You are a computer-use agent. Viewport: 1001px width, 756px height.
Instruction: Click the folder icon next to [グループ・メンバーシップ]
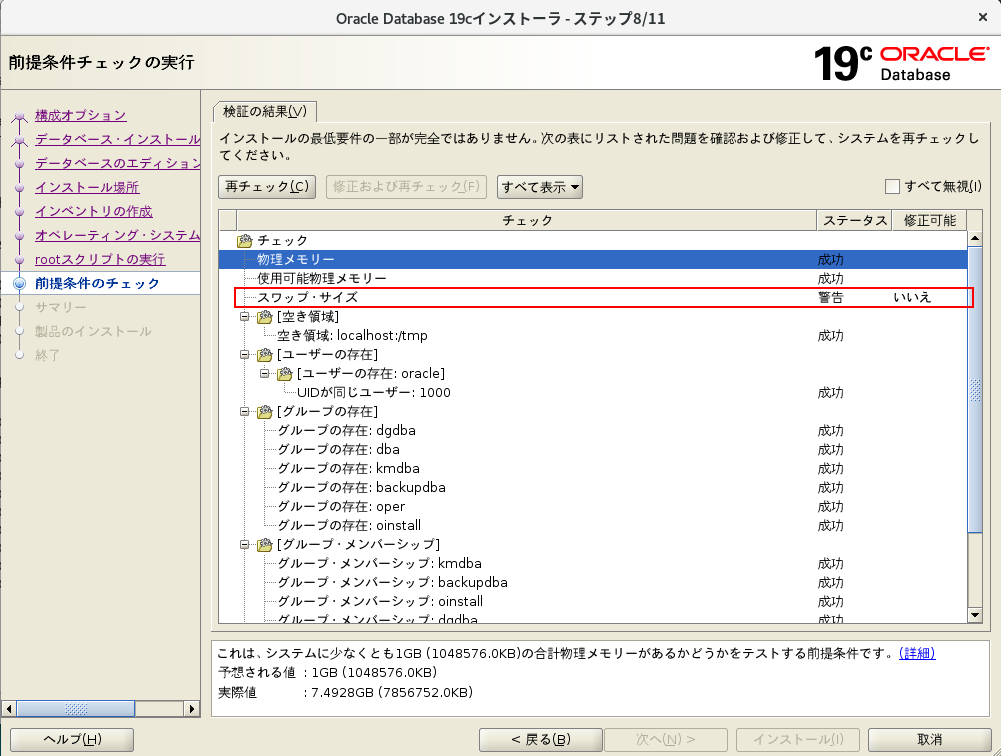click(265, 545)
